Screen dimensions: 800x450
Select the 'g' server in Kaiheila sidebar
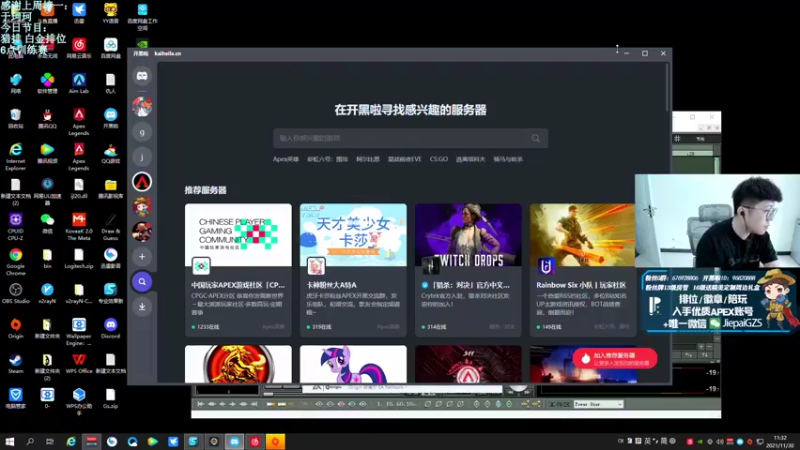tap(142, 132)
